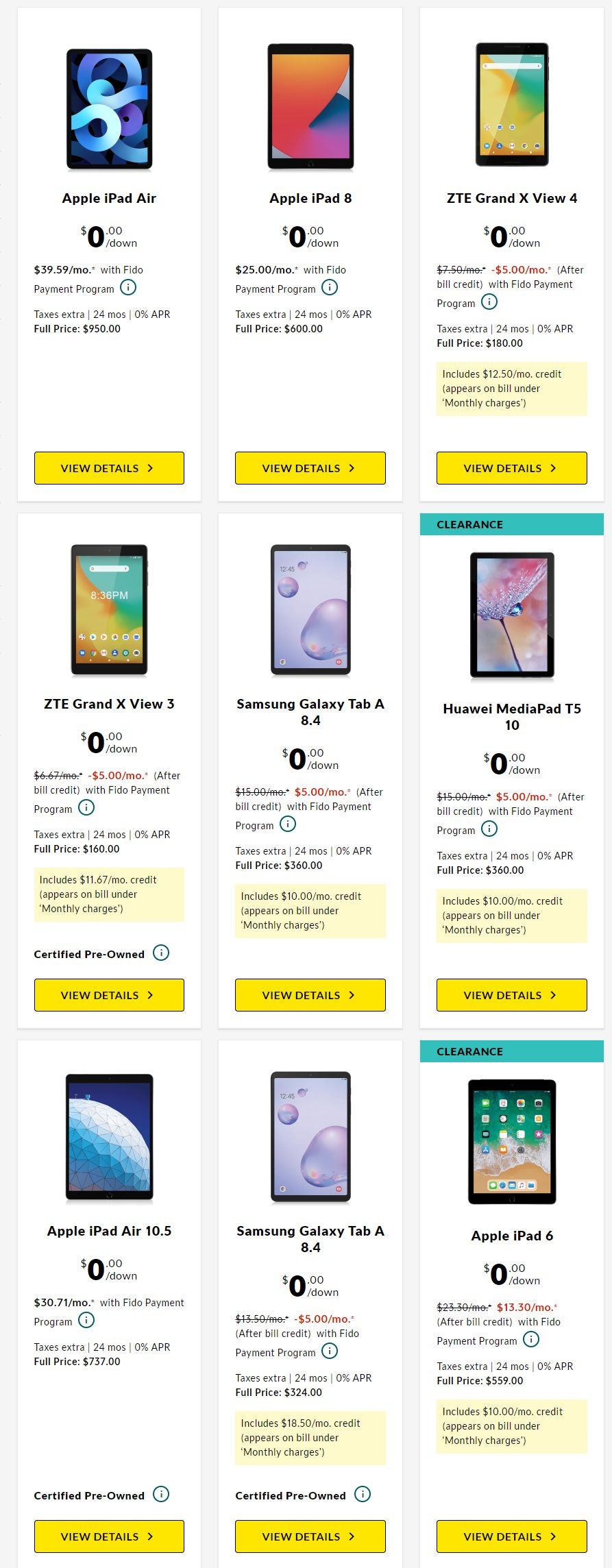View details for the ZTE Grand X View 3
This screenshot has height=1568, width=612.
(x=108, y=995)
